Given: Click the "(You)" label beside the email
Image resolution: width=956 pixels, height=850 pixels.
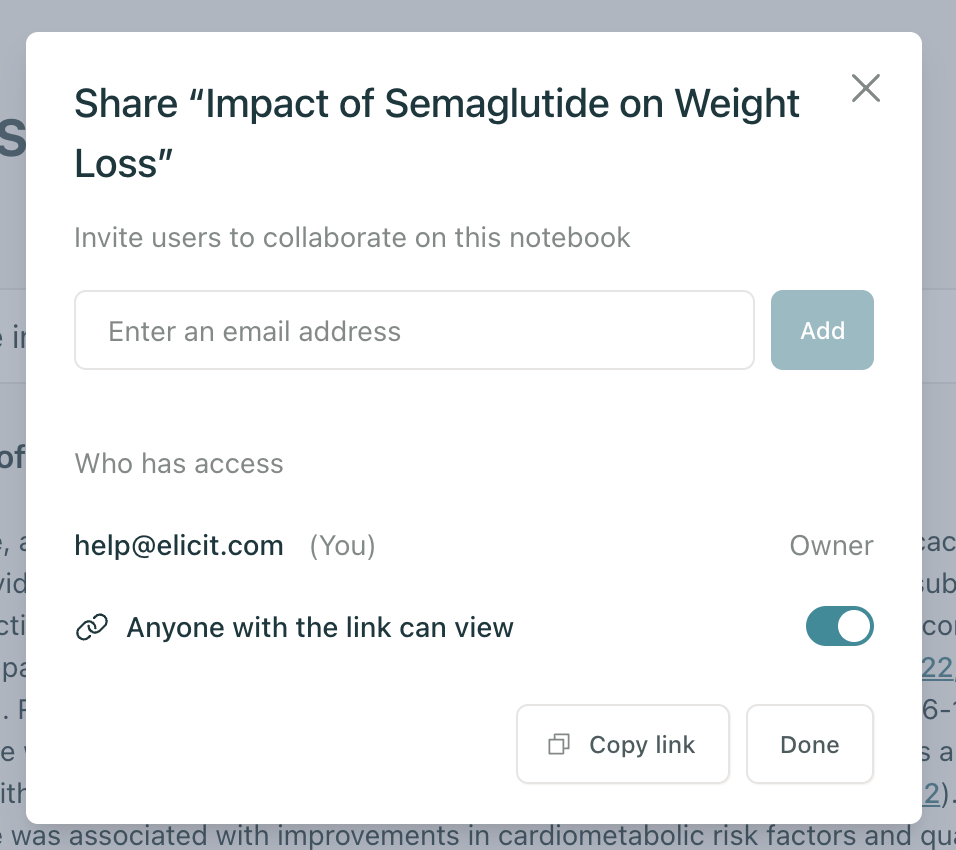Looking at the screenshot, I should point(342,546).
